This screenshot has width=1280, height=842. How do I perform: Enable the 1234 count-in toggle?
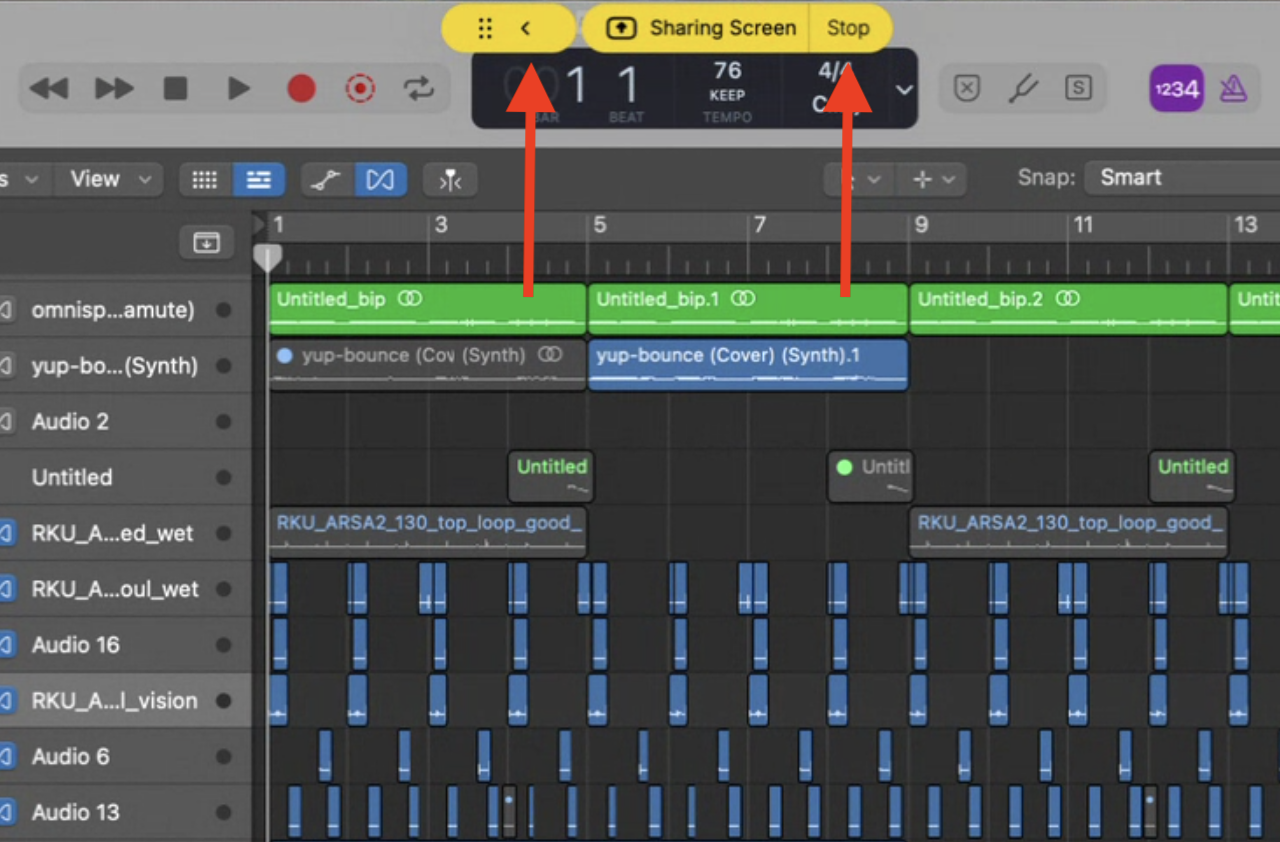(1176, 88)
